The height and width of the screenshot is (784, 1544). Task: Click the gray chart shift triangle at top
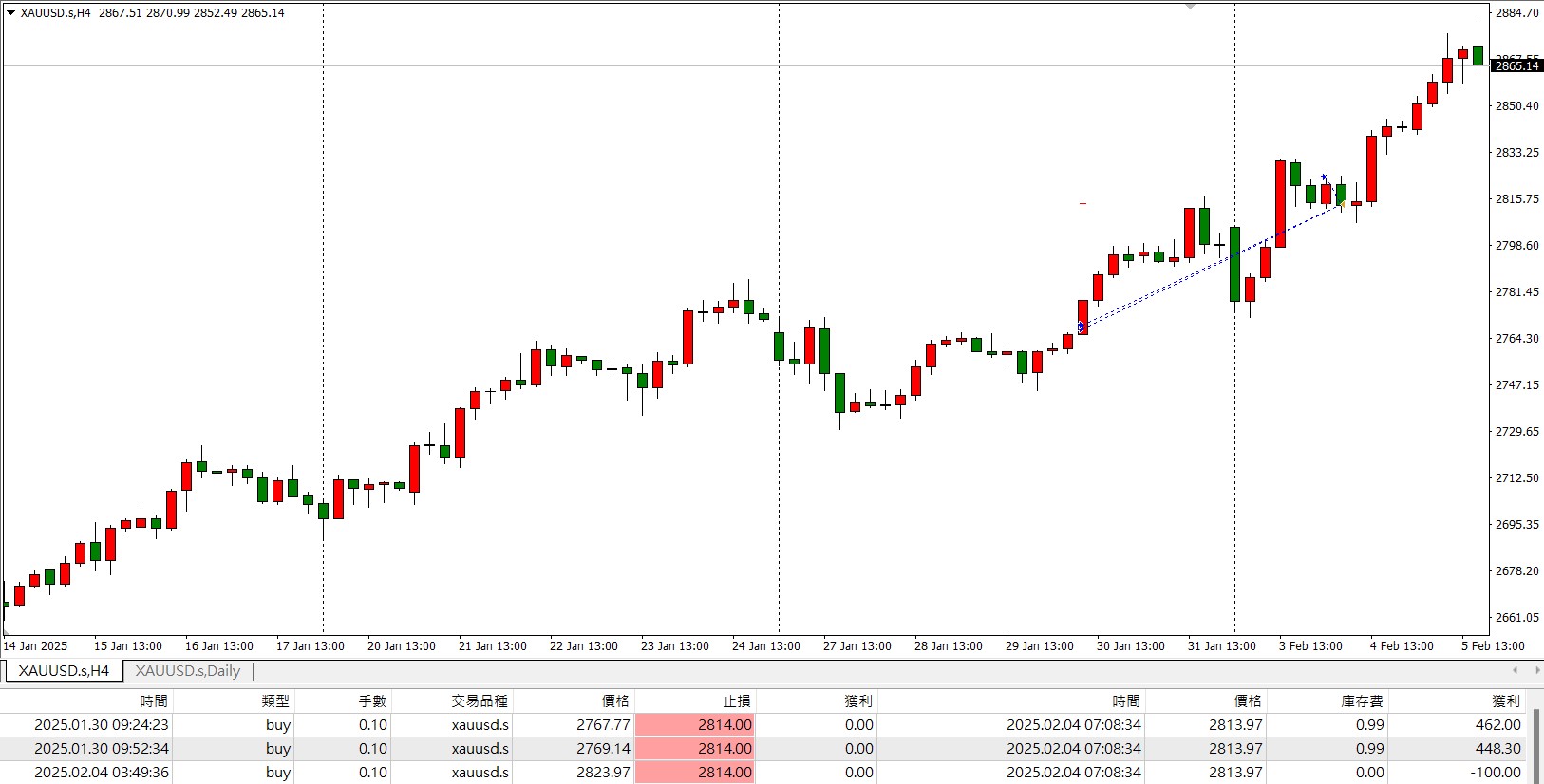pos(1190,7)
